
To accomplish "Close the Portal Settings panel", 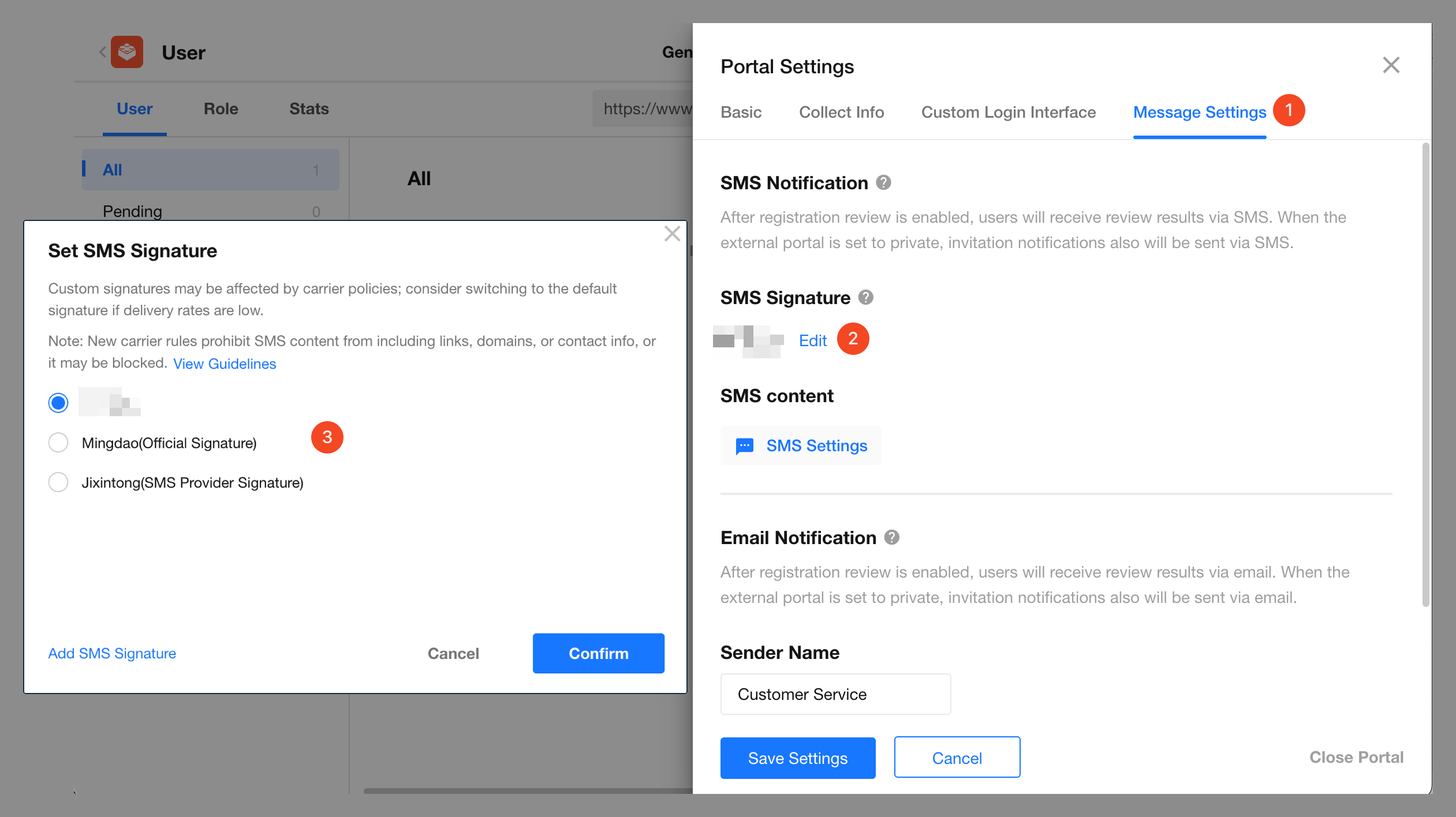I will click(x=1391, y=65).
